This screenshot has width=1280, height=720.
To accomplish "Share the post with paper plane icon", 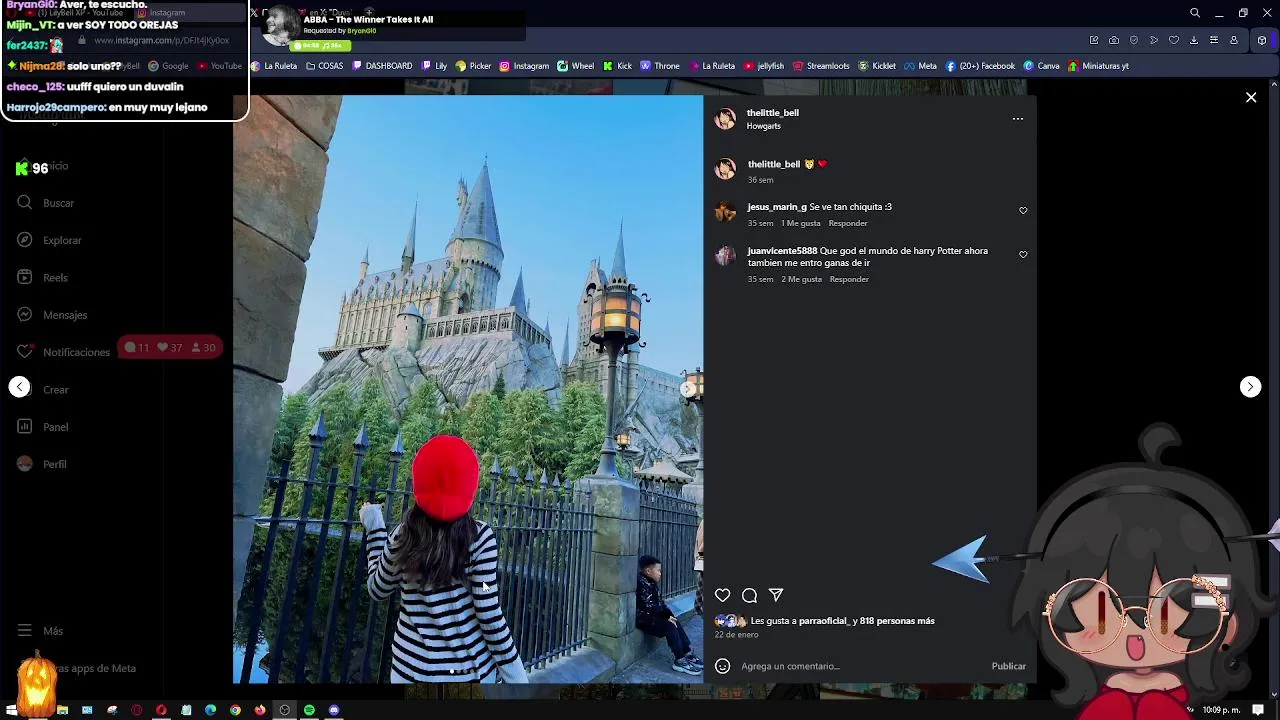I will click(776, 595).
